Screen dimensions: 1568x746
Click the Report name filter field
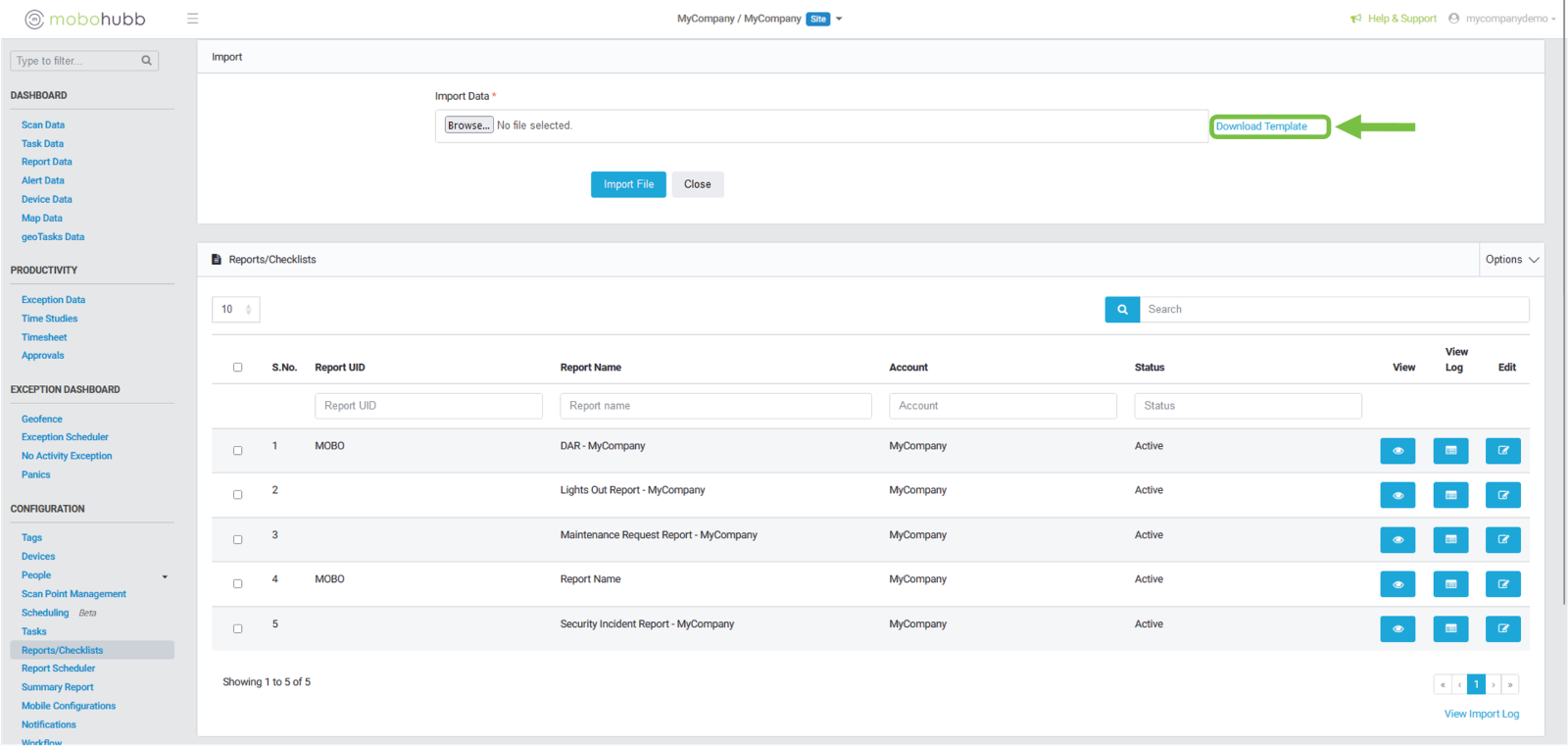[715, 406]
